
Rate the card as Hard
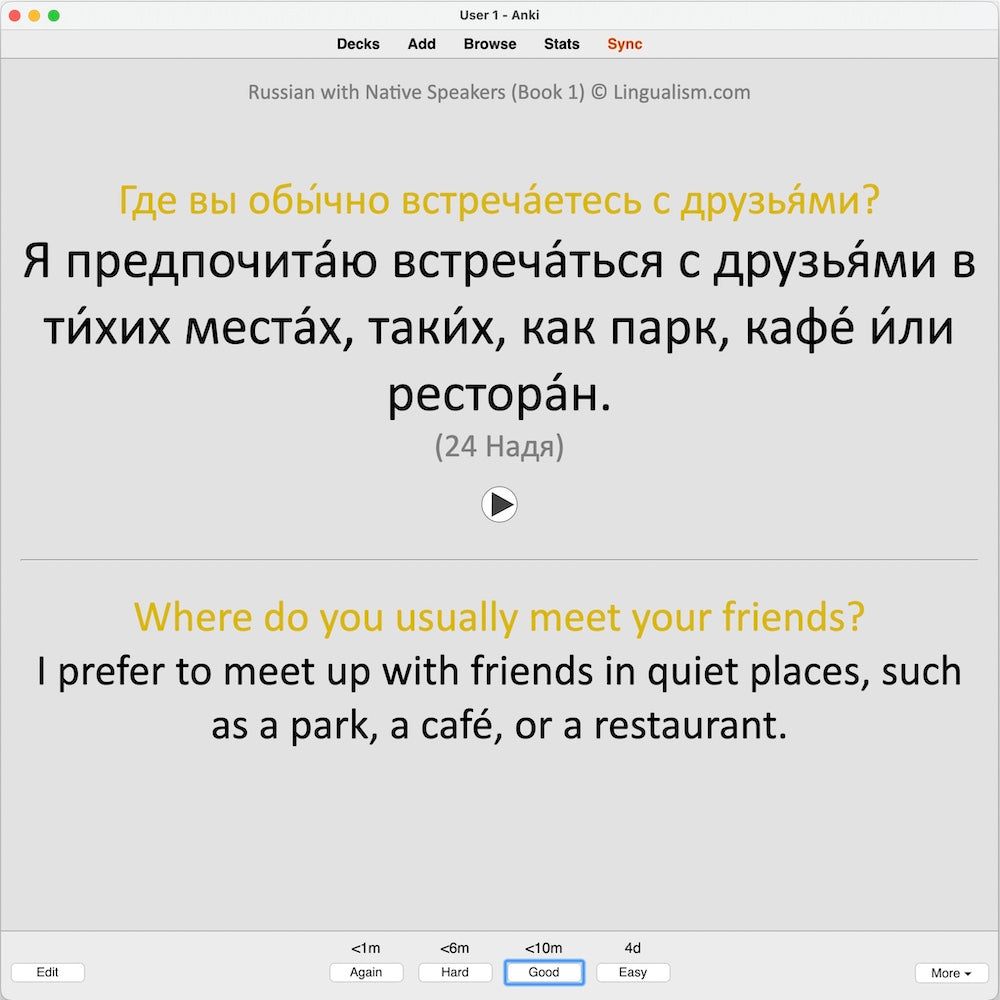455,972
